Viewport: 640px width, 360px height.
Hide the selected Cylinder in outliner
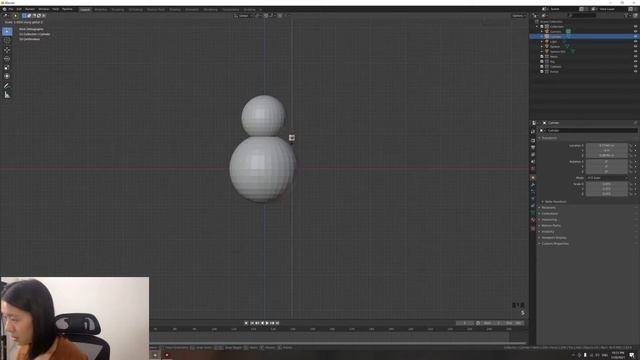coord(636,36)
